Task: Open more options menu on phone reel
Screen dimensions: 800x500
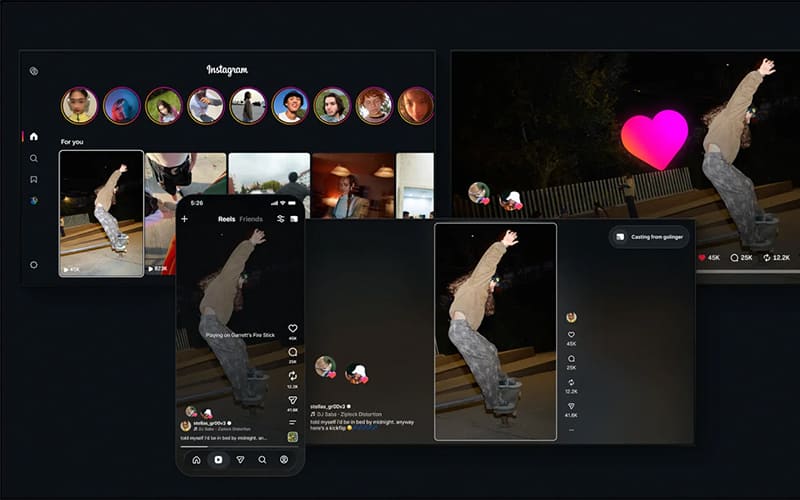Action: pyautogui.click(x=292, y=422)
